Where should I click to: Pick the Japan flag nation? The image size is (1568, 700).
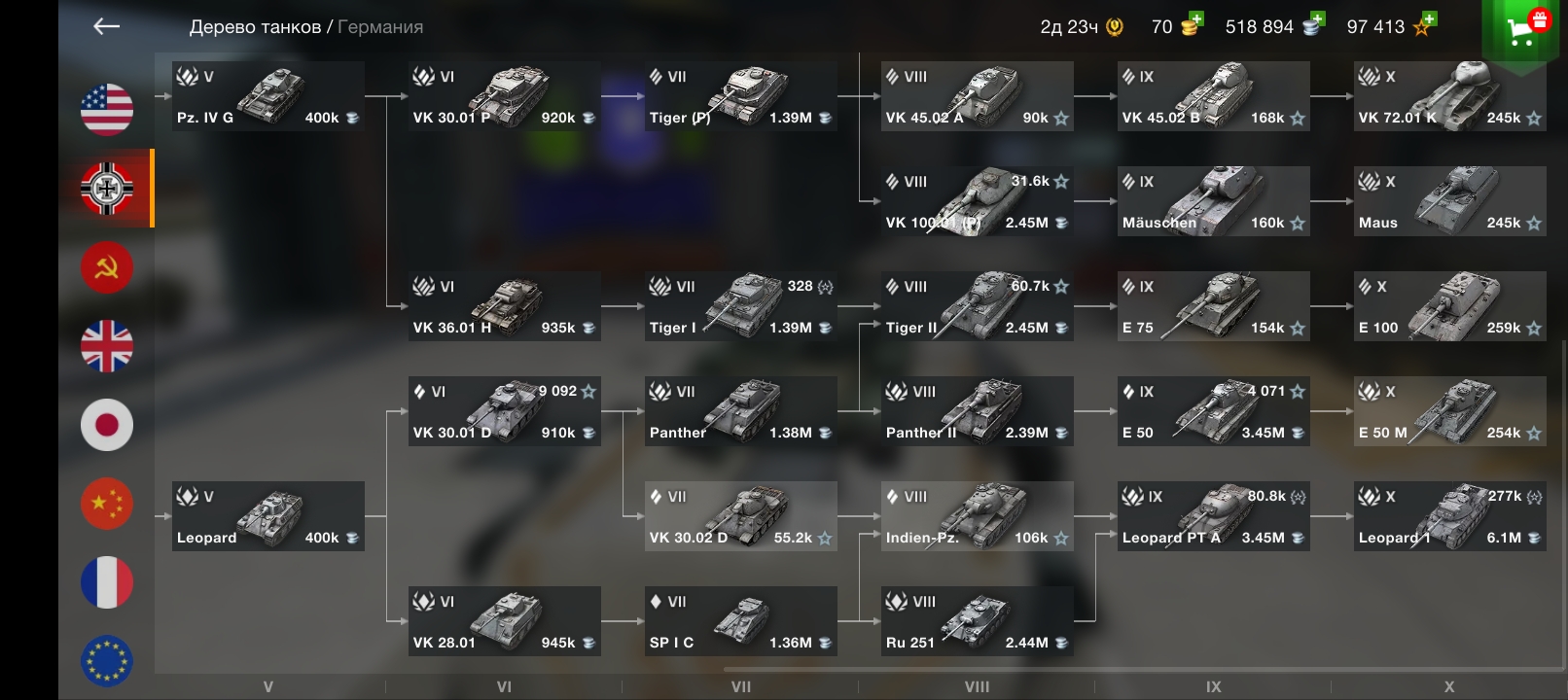click(107, 425)
